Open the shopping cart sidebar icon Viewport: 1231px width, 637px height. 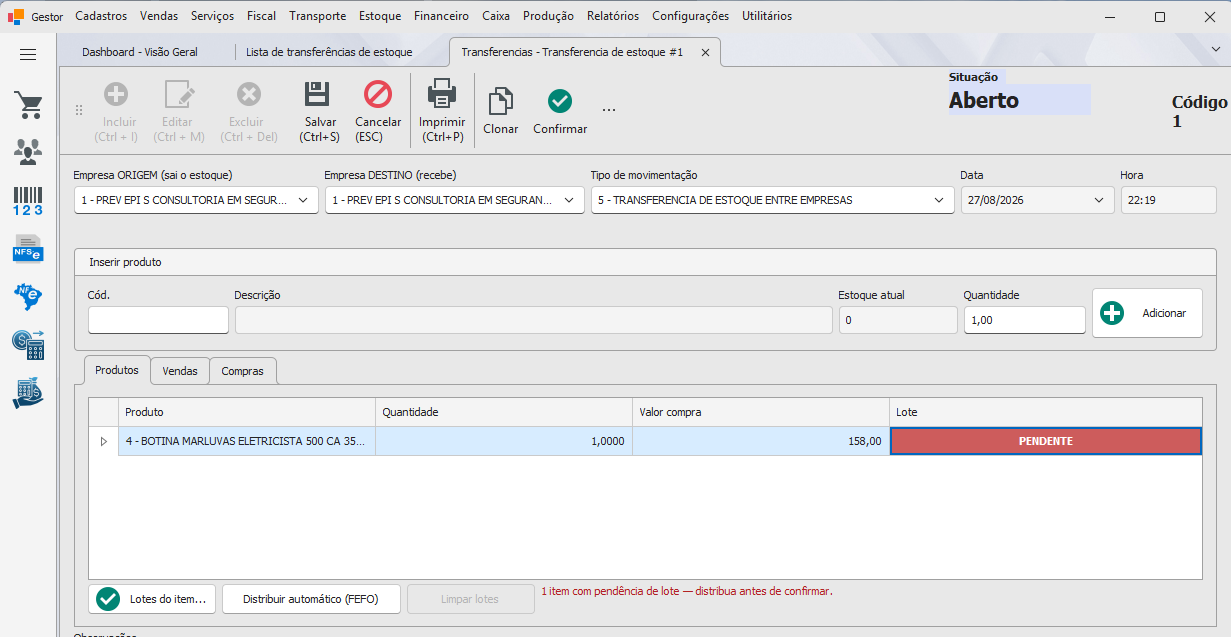click(x=28, y=105)
